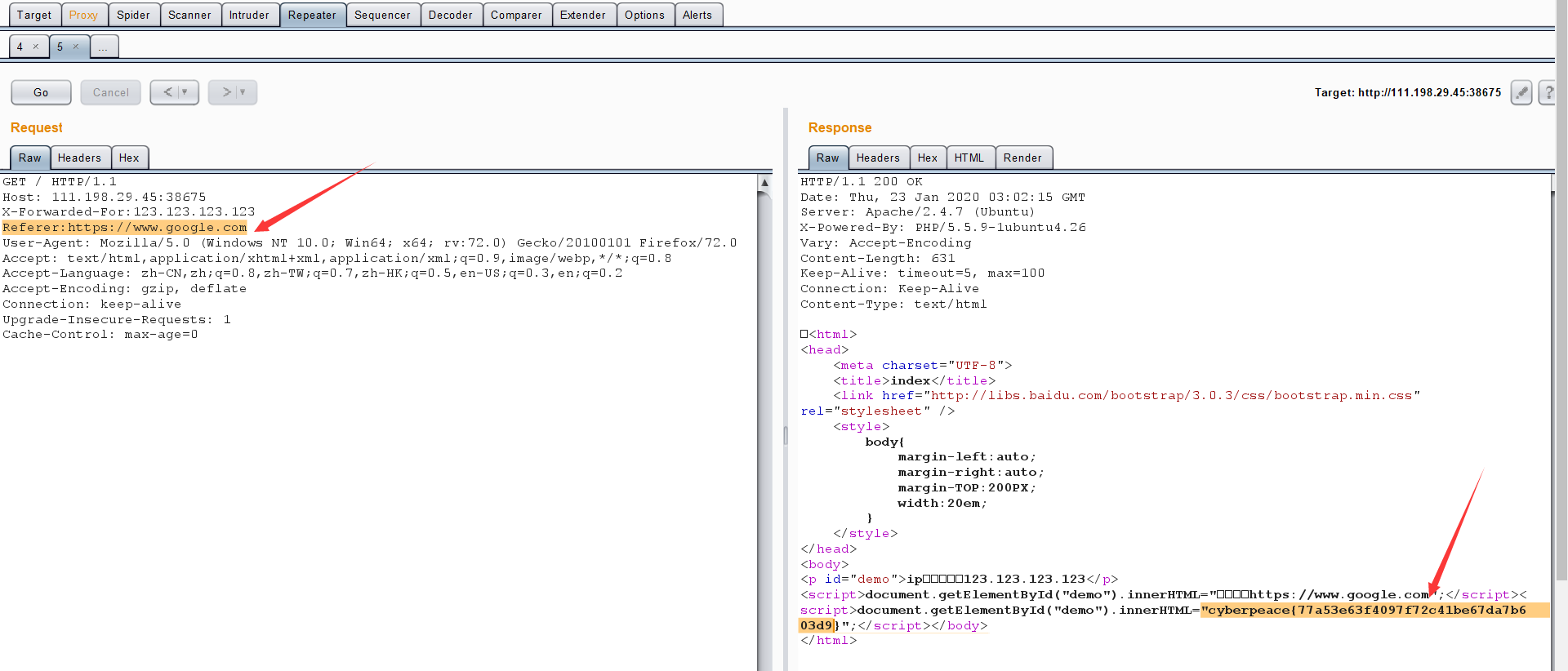The width and height of the screenshot is (1568, 671).
Task: Switch to the Response Headers tab
Action: click(878, 158)
